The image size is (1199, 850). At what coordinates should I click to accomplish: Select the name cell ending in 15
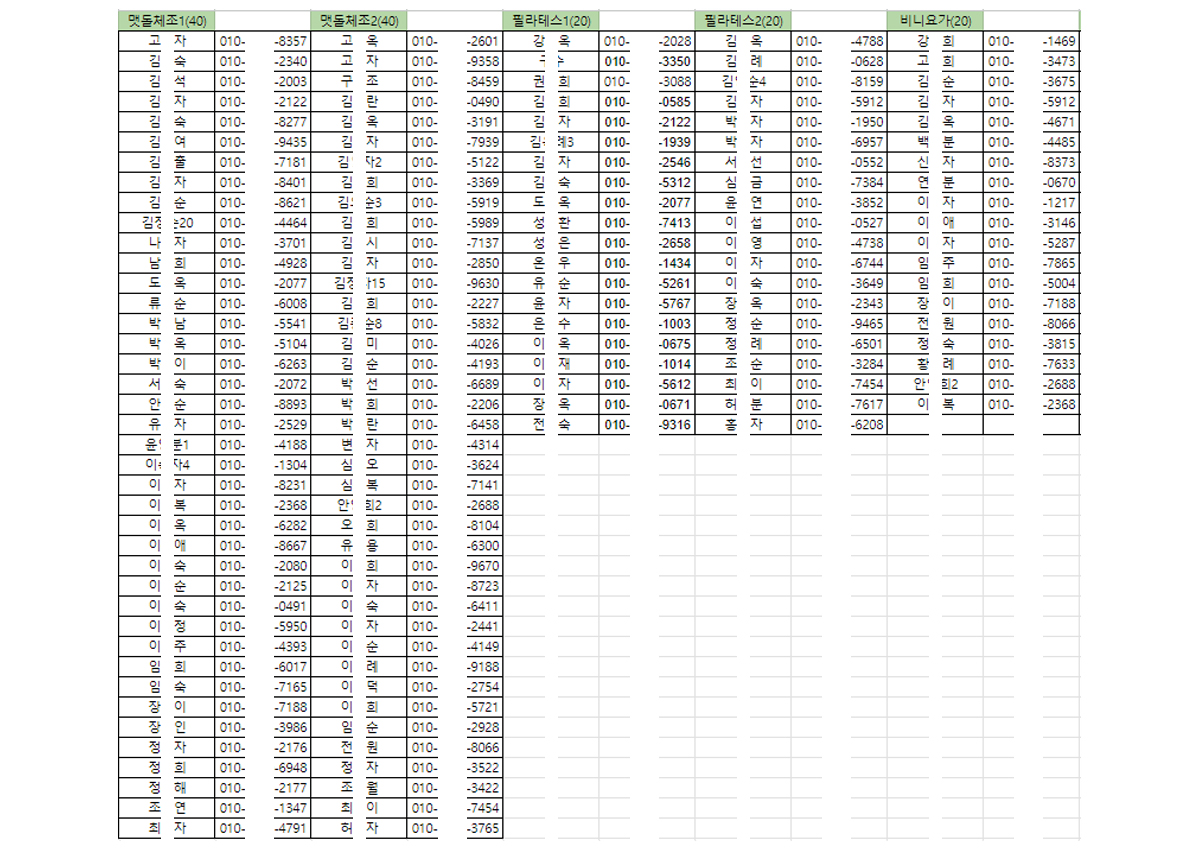[359, 284]
